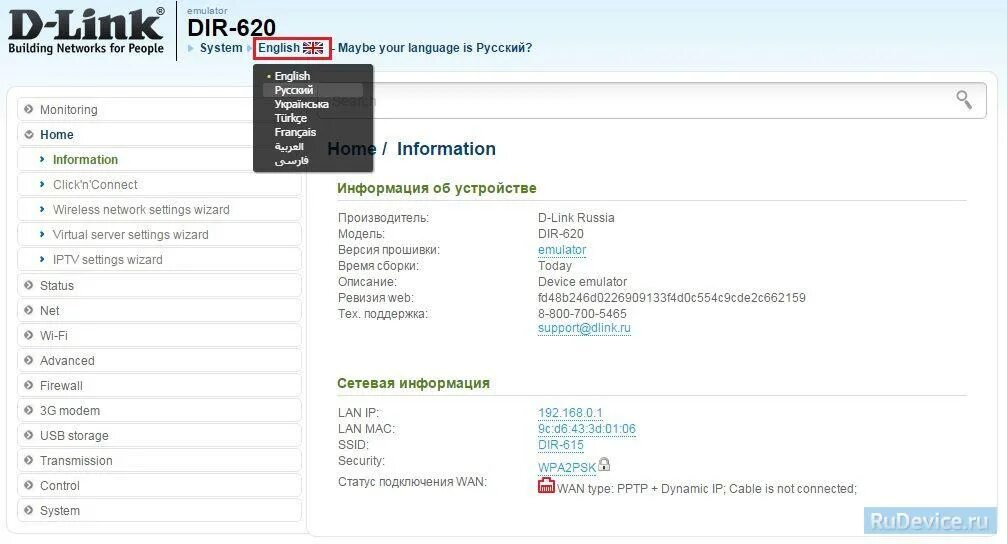This screenshot has width=1007, height=544.
Task: Expand the Firewall menu section
Action: [x=159, y=385]
